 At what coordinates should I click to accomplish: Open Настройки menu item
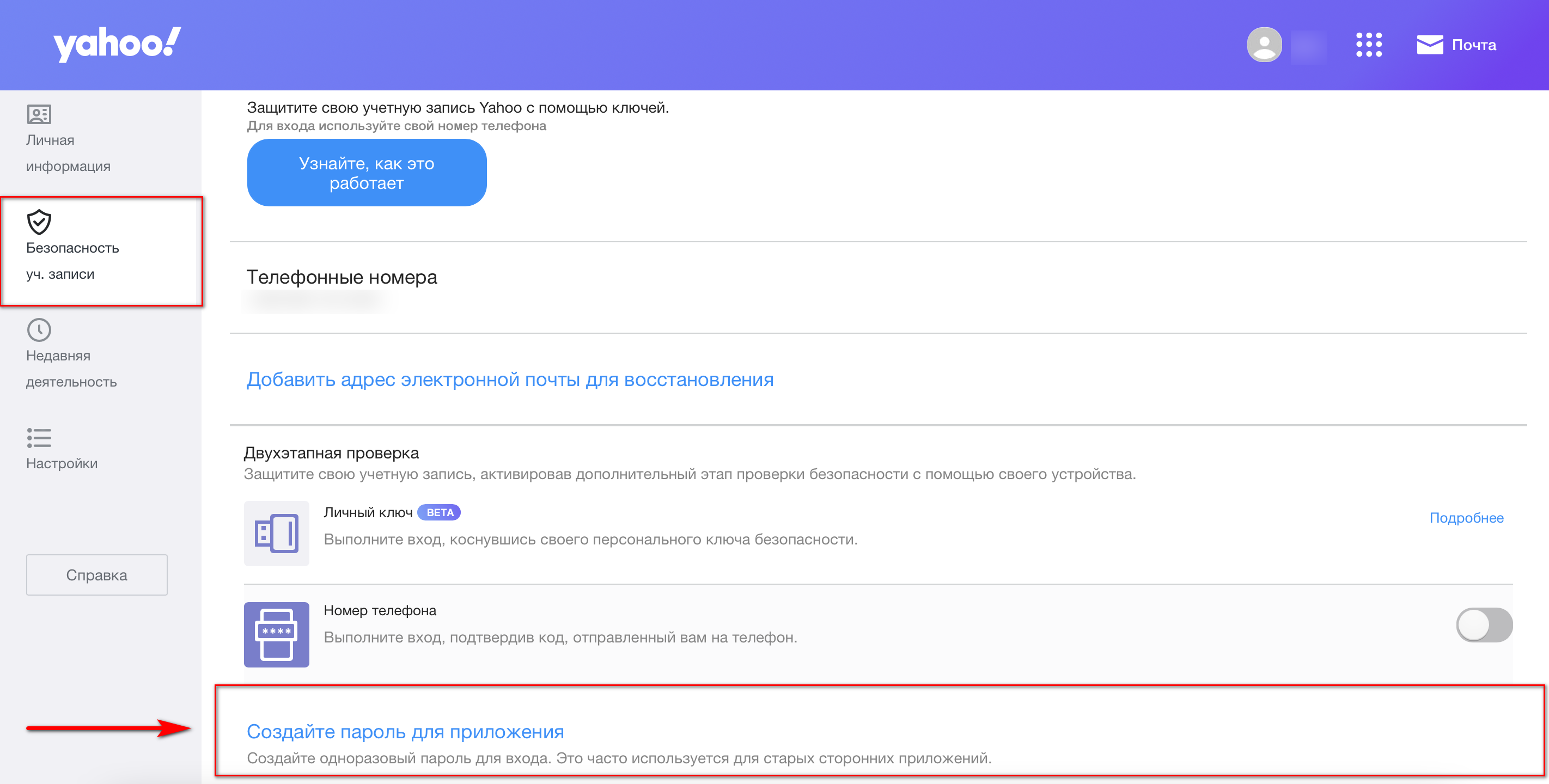62,463
